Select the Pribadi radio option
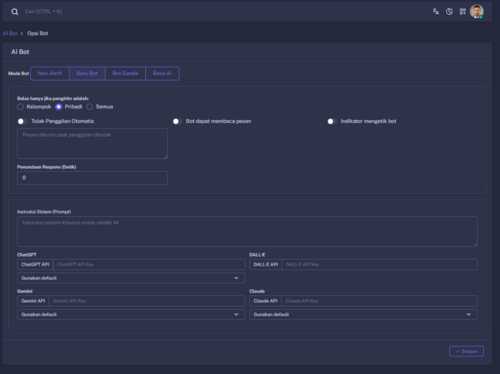 [x=59, y=107]
